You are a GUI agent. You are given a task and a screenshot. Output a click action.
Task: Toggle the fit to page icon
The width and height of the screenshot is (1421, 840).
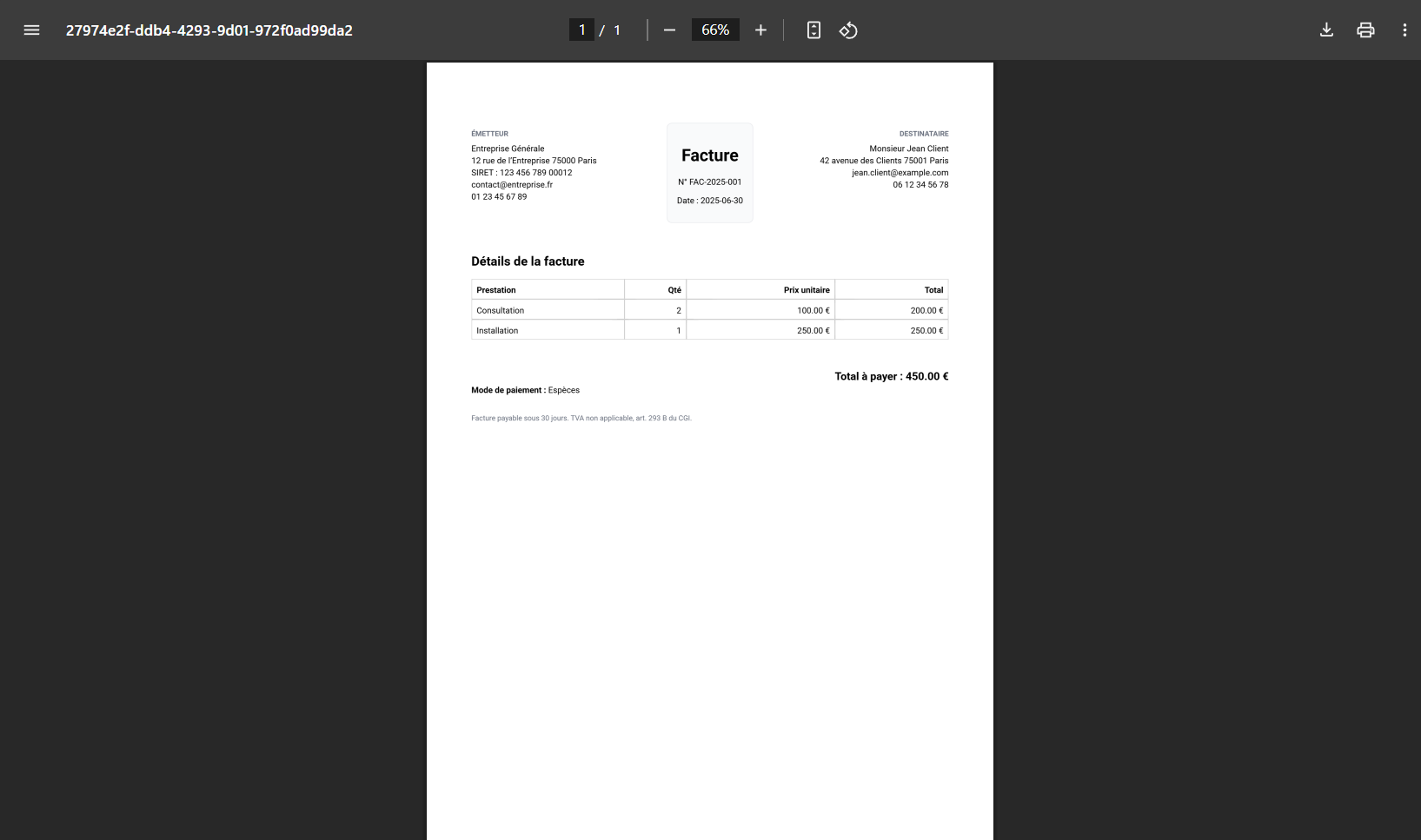pos(813,30)
